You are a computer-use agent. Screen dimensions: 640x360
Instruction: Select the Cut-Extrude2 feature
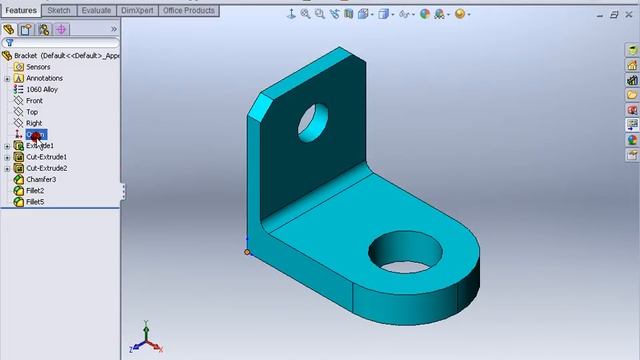click(x=40, y=168)
